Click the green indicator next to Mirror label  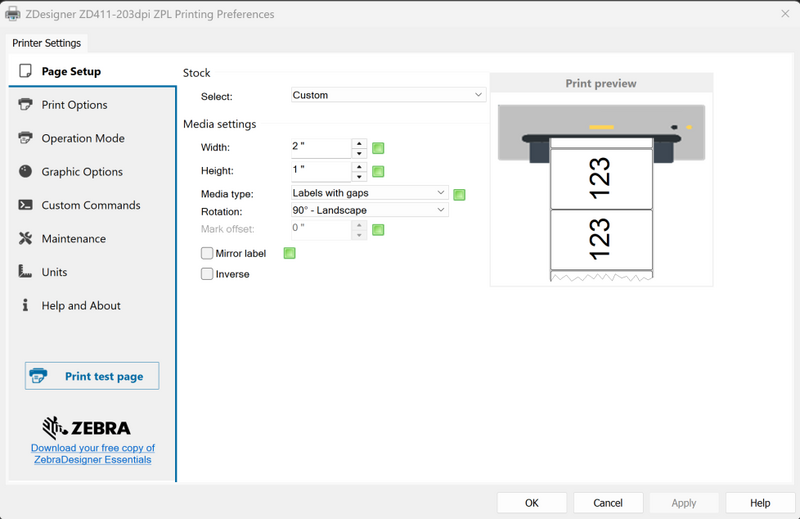[289, 253]
